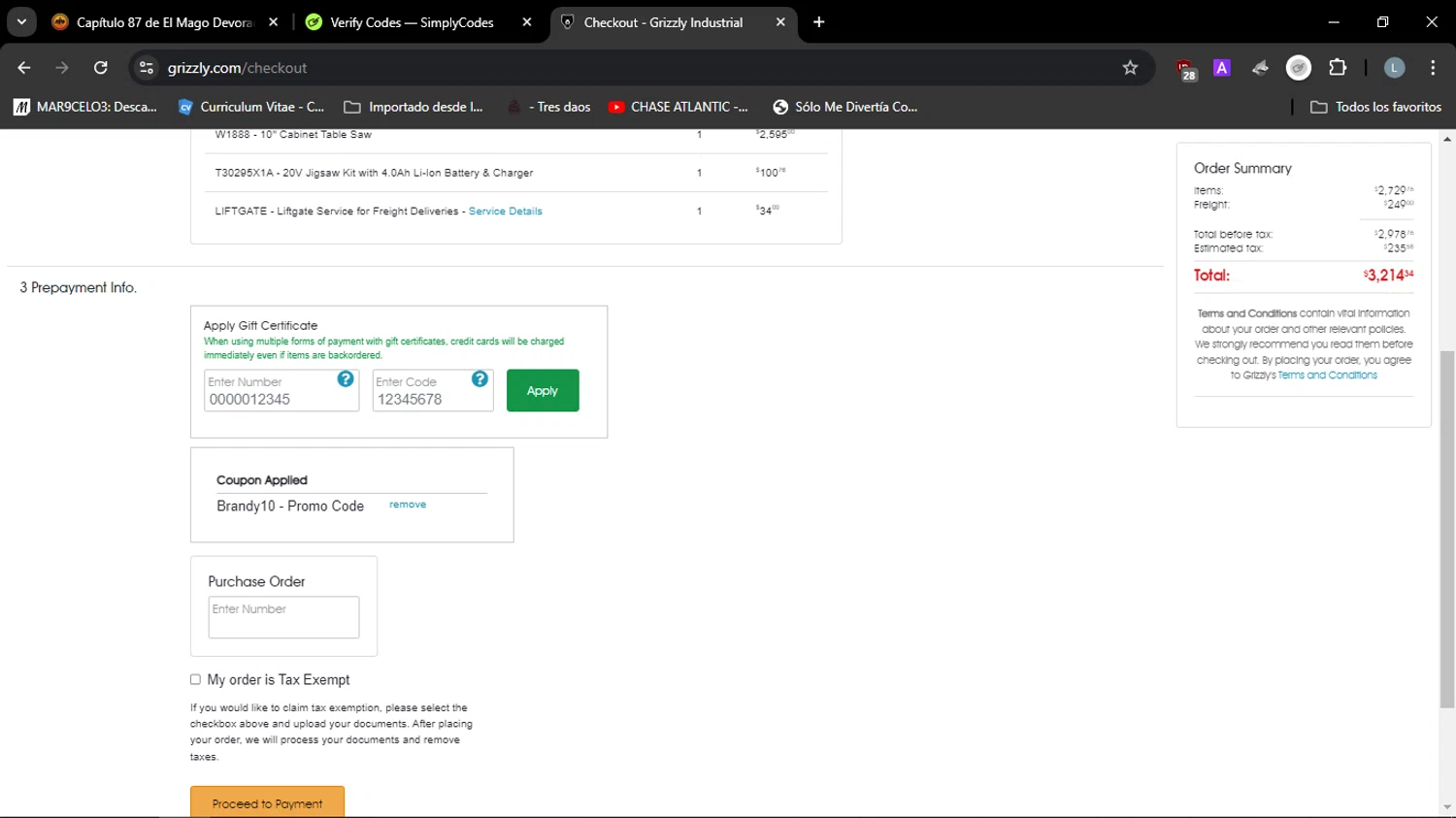Select the order Total $3,214 amount
This screenshot has height=818, width=1456.
click(1388, 276)
